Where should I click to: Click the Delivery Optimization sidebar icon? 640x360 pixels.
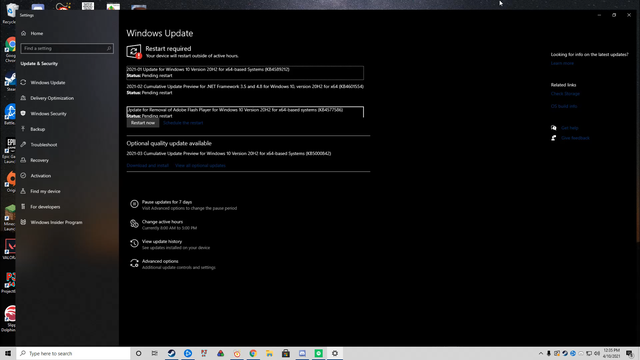click(x=23, y=98)
